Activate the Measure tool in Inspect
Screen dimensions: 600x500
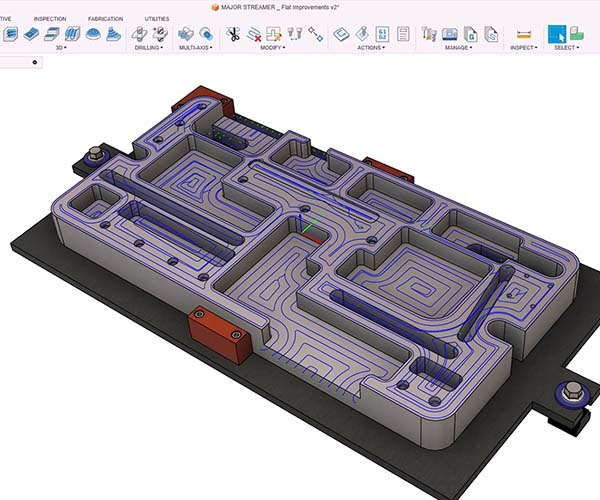[x=523, y=34]
